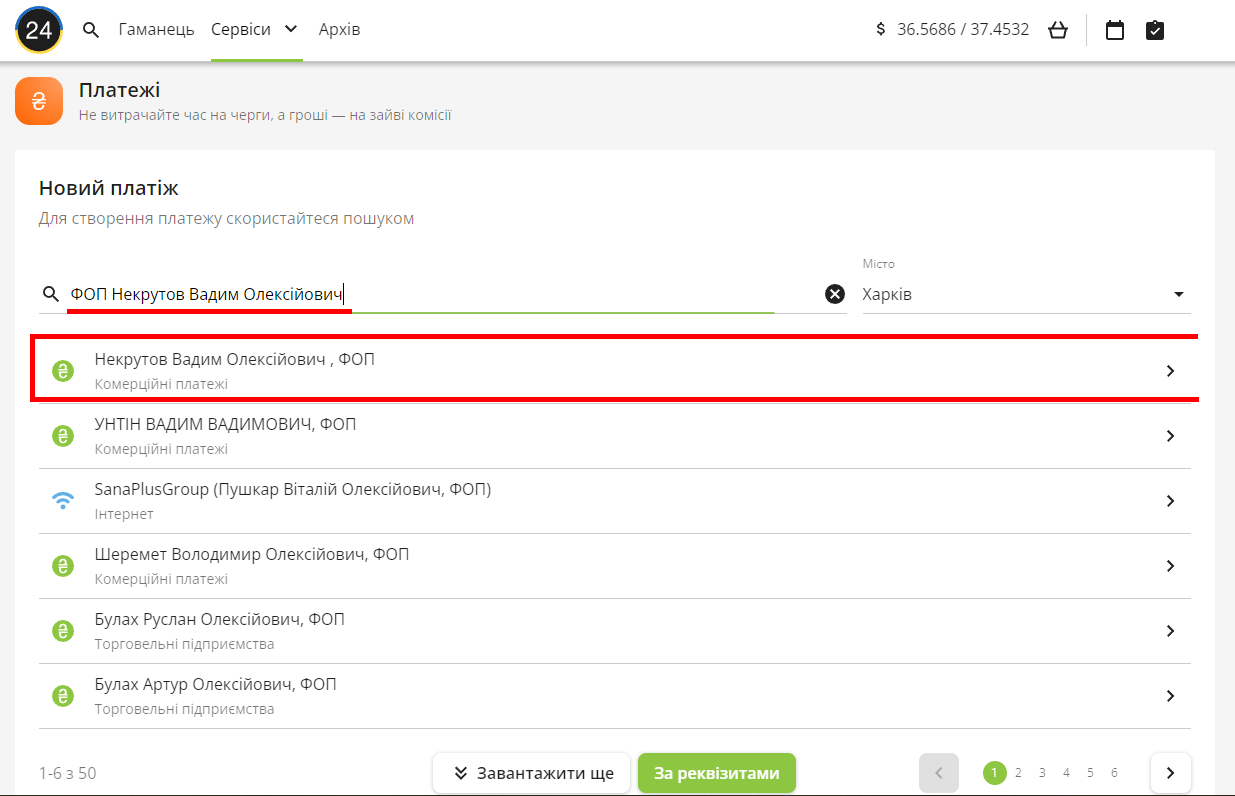Screen dimensions: 1235x796
Task: Go to page 3 of results
Action: (x=1042, y=773)
